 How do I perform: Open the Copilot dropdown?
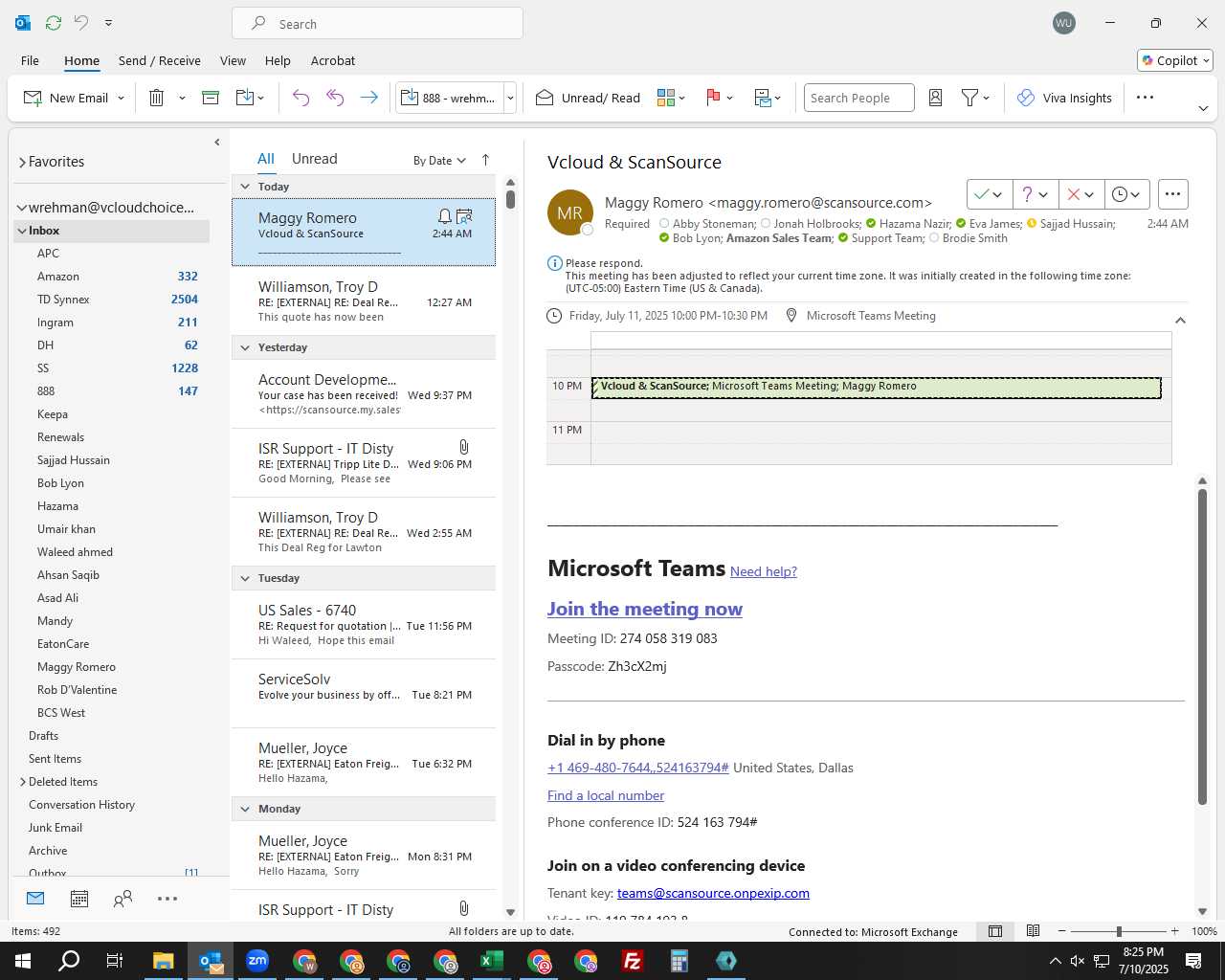tap(1175, 60)
